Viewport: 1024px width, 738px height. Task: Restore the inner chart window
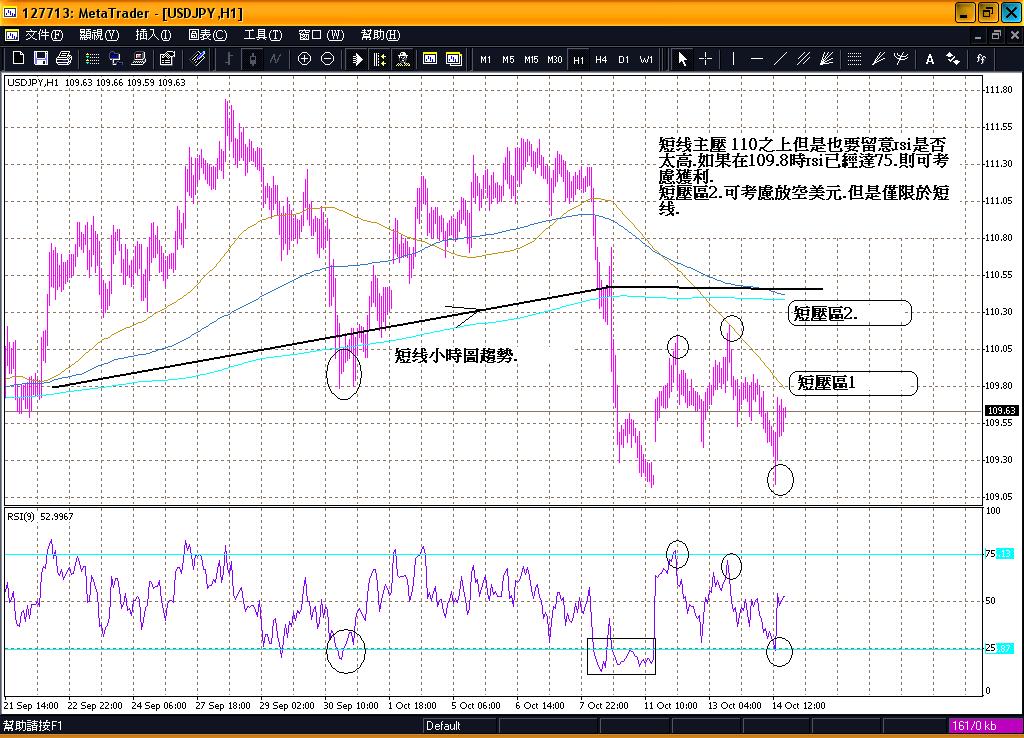click(x=996, y=35)
